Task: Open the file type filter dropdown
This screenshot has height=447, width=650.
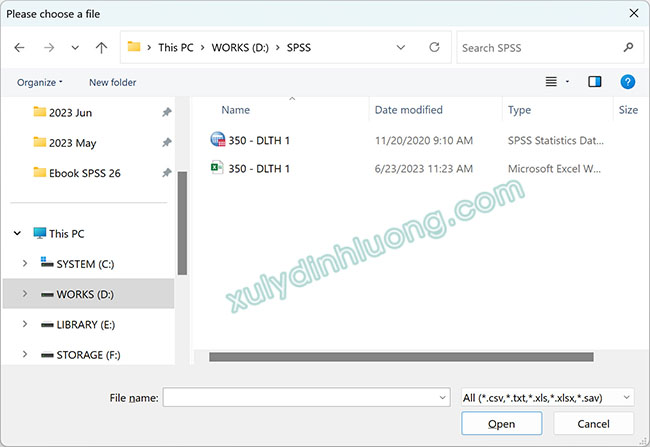Action: (546, 398)
